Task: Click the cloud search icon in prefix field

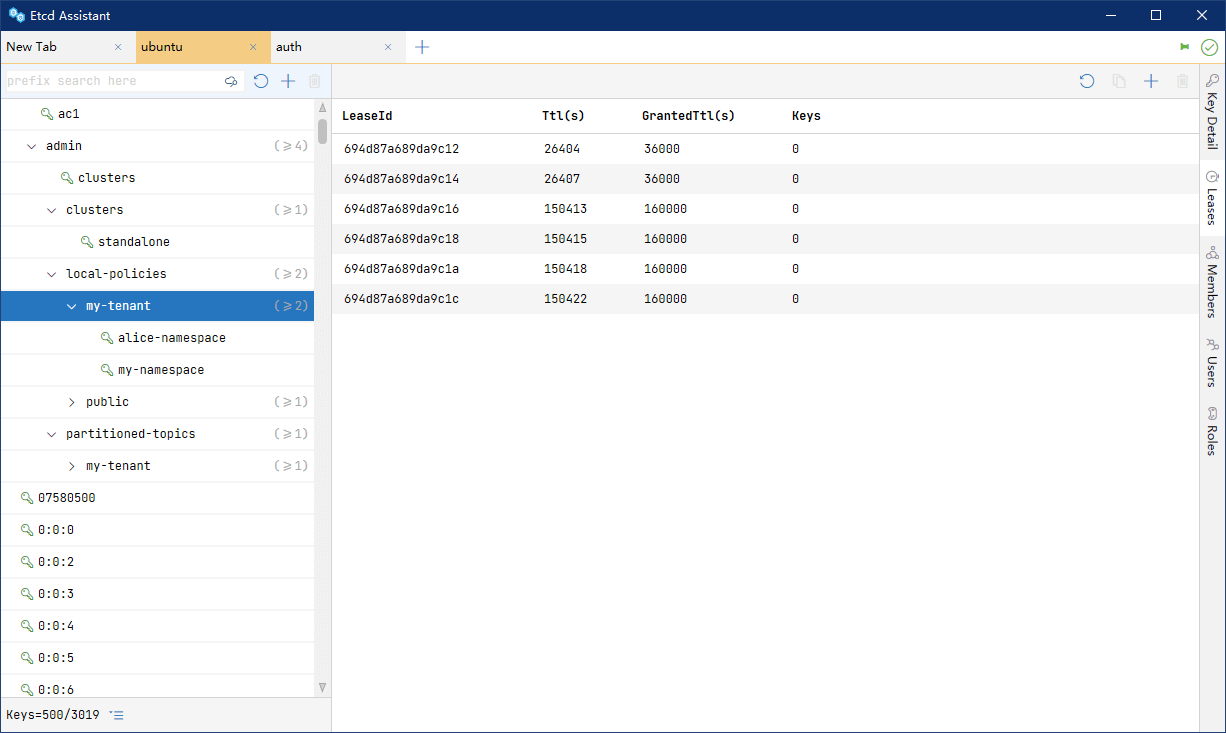Action: click(x=231, y=81)
